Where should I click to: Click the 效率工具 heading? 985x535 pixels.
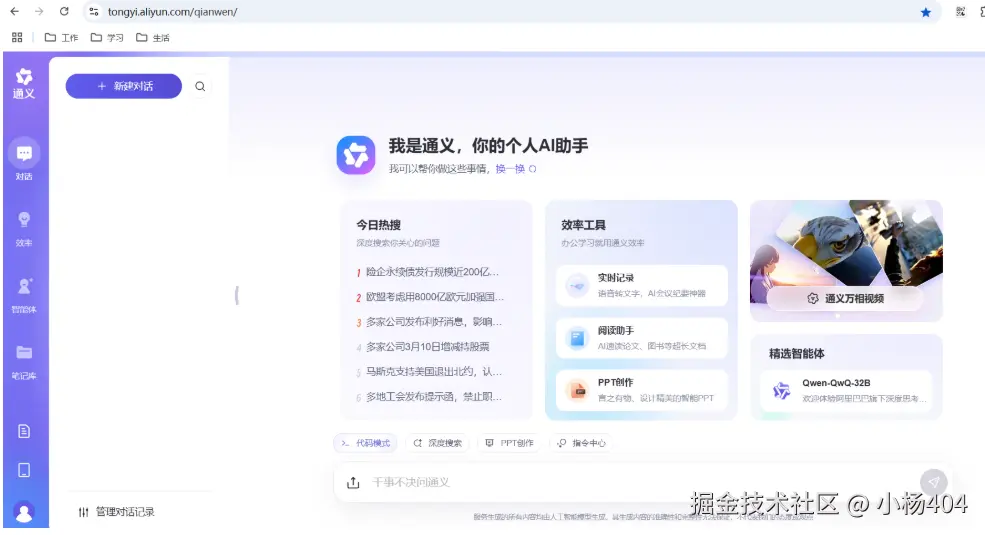(584, 225)
